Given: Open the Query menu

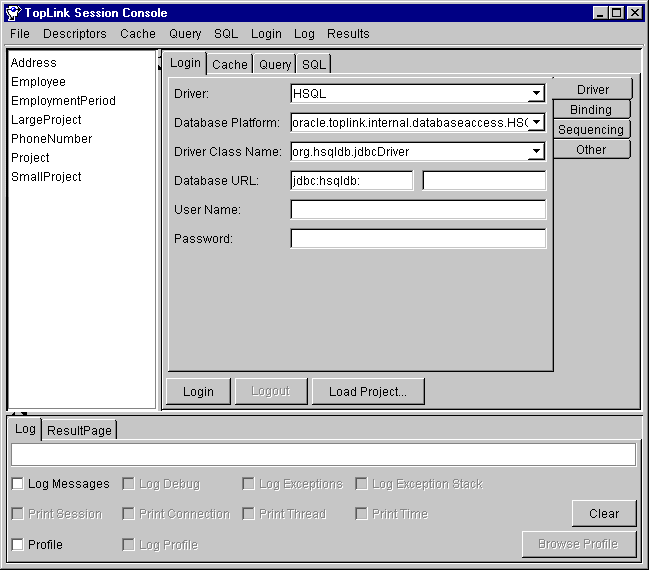Looking at the screenshot, I should coord(185,34).
